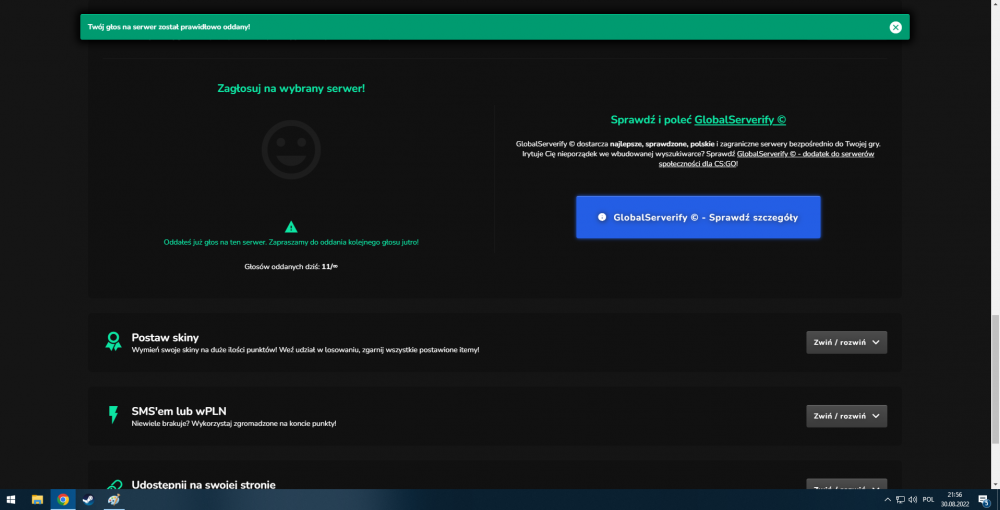Click the 'Udostępnij na swojej stronie' title
This screenshot has width=1000, height=510.
coord(203,484)
